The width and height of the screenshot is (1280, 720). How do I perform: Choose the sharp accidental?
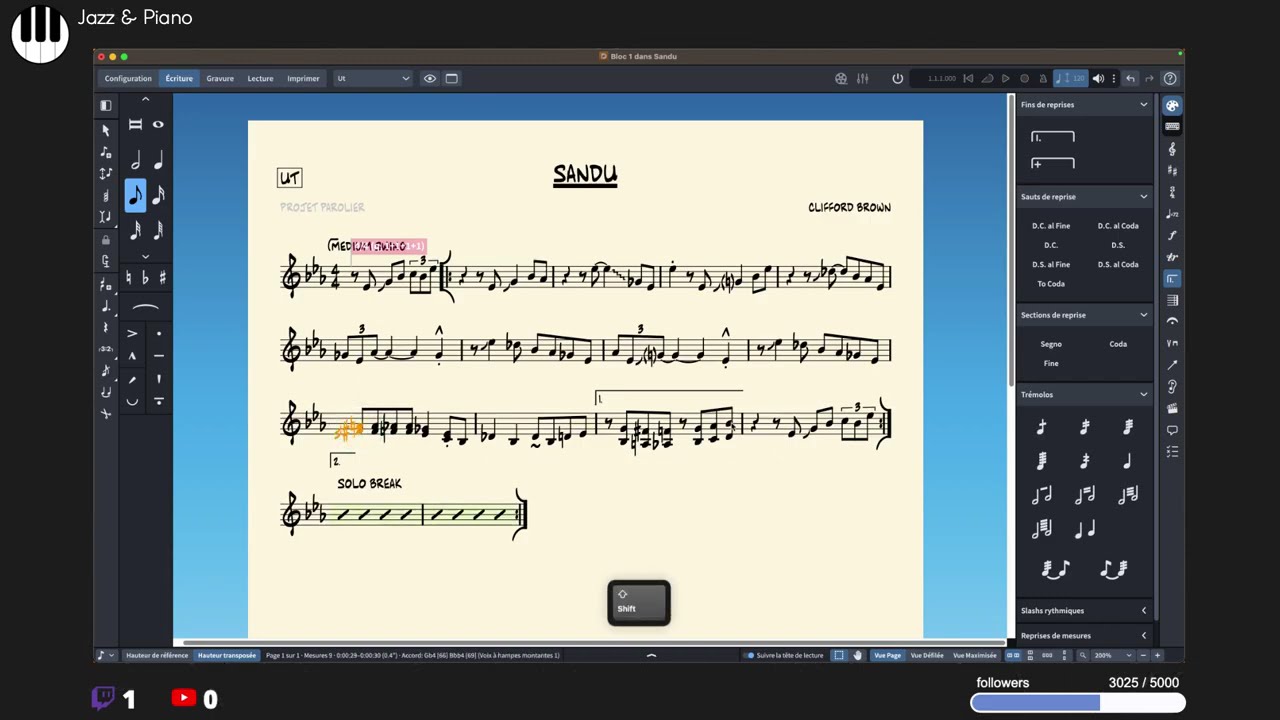[162, 278]
